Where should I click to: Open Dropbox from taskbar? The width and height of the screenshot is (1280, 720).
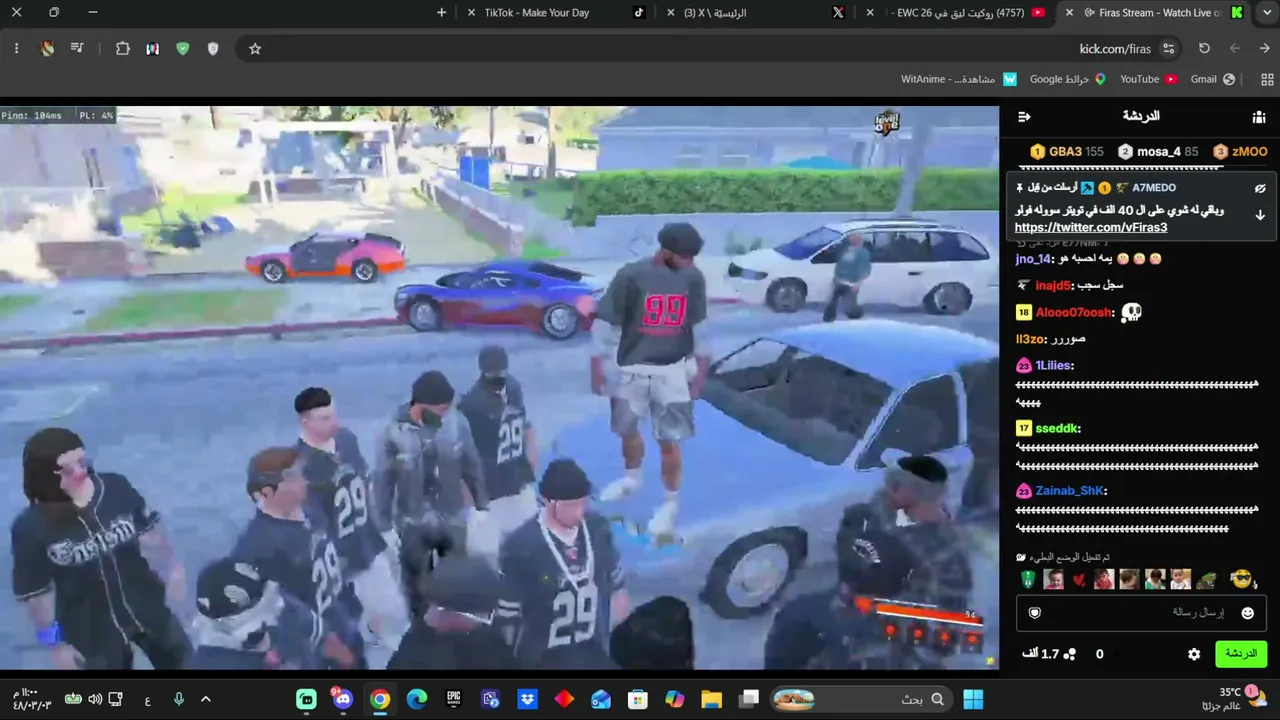pos(527,699)
